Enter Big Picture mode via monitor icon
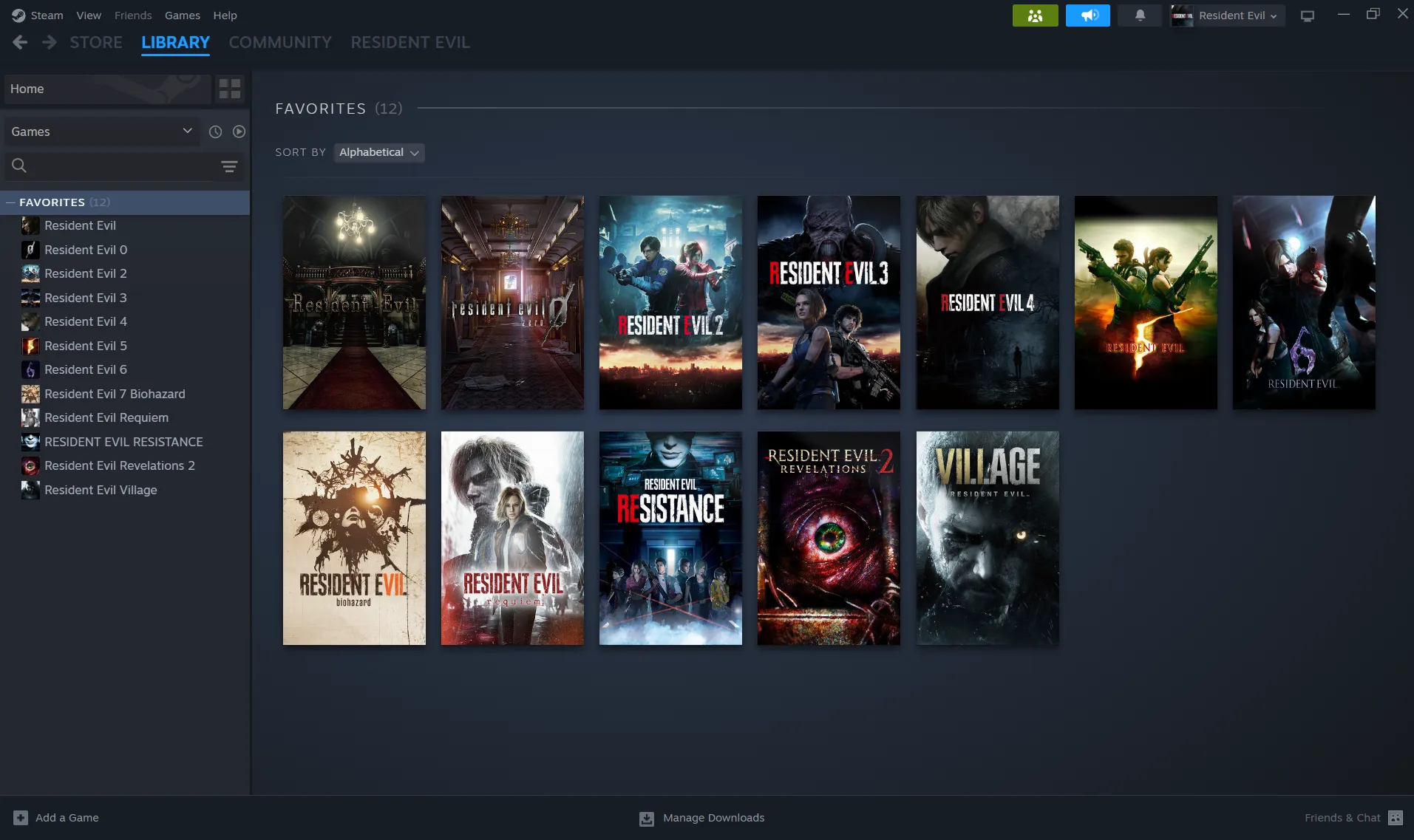 click(1307, 16)
